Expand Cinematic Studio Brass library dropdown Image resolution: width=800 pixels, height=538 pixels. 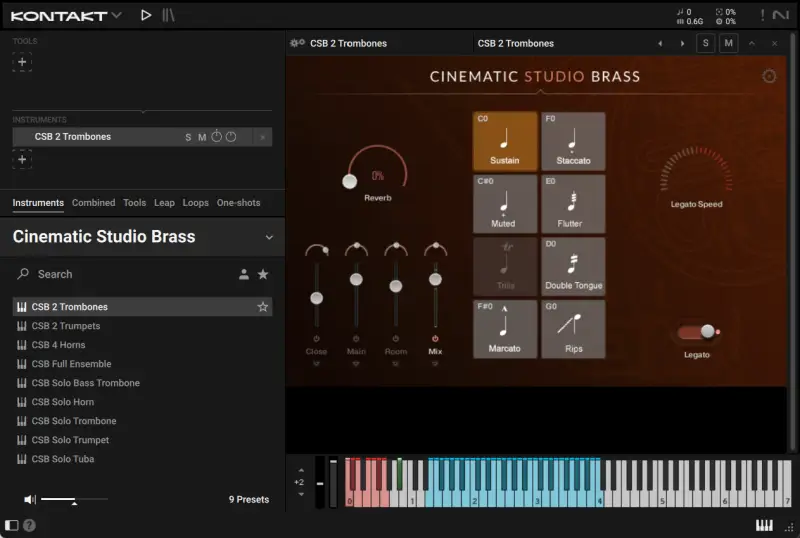269,237
